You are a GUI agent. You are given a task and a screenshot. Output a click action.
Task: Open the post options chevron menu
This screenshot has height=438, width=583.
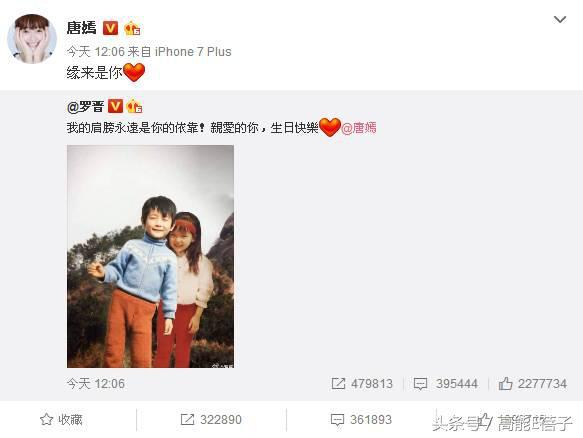coord(560,19)
